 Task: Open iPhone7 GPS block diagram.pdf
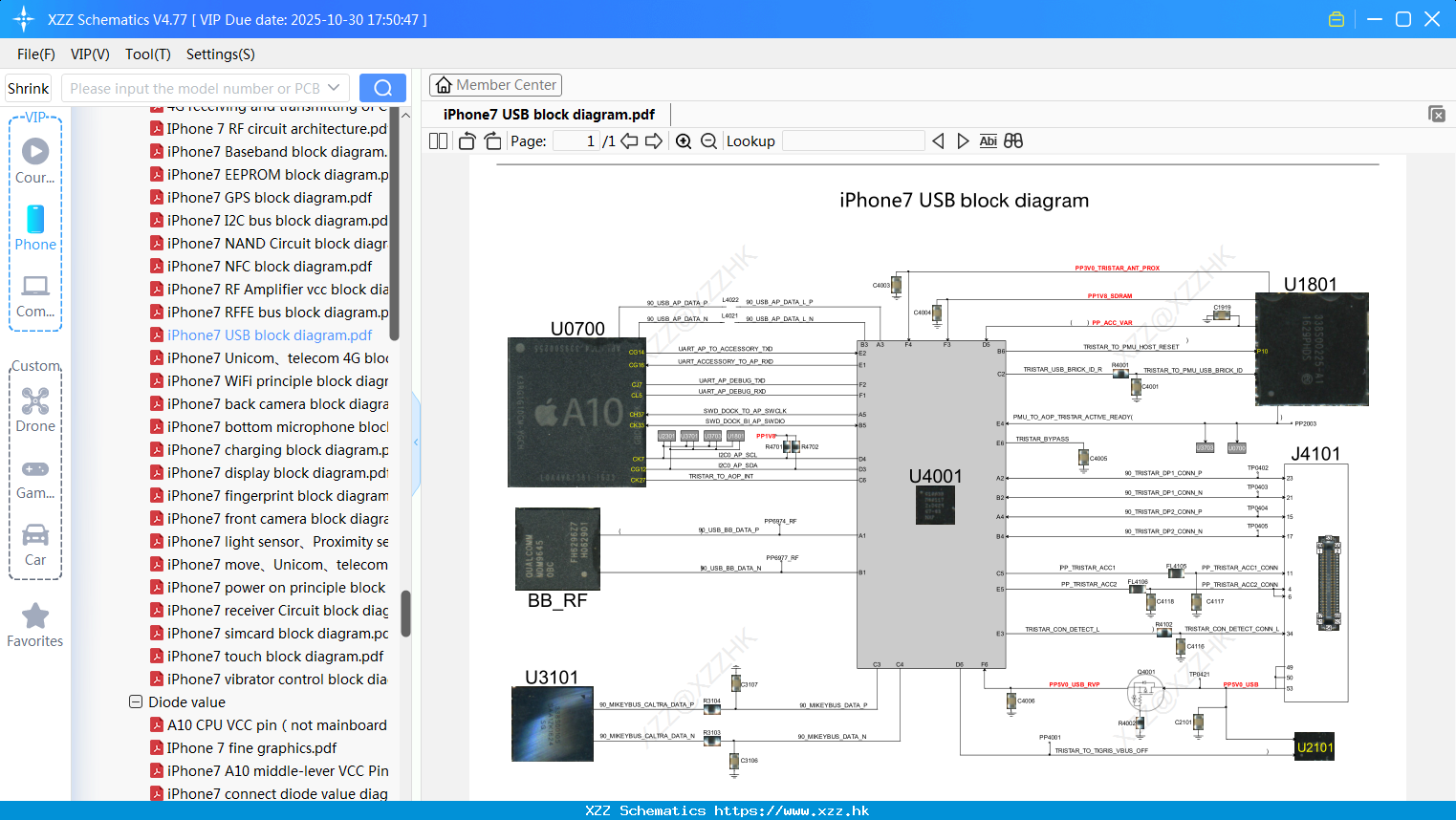tap(261, 198)
